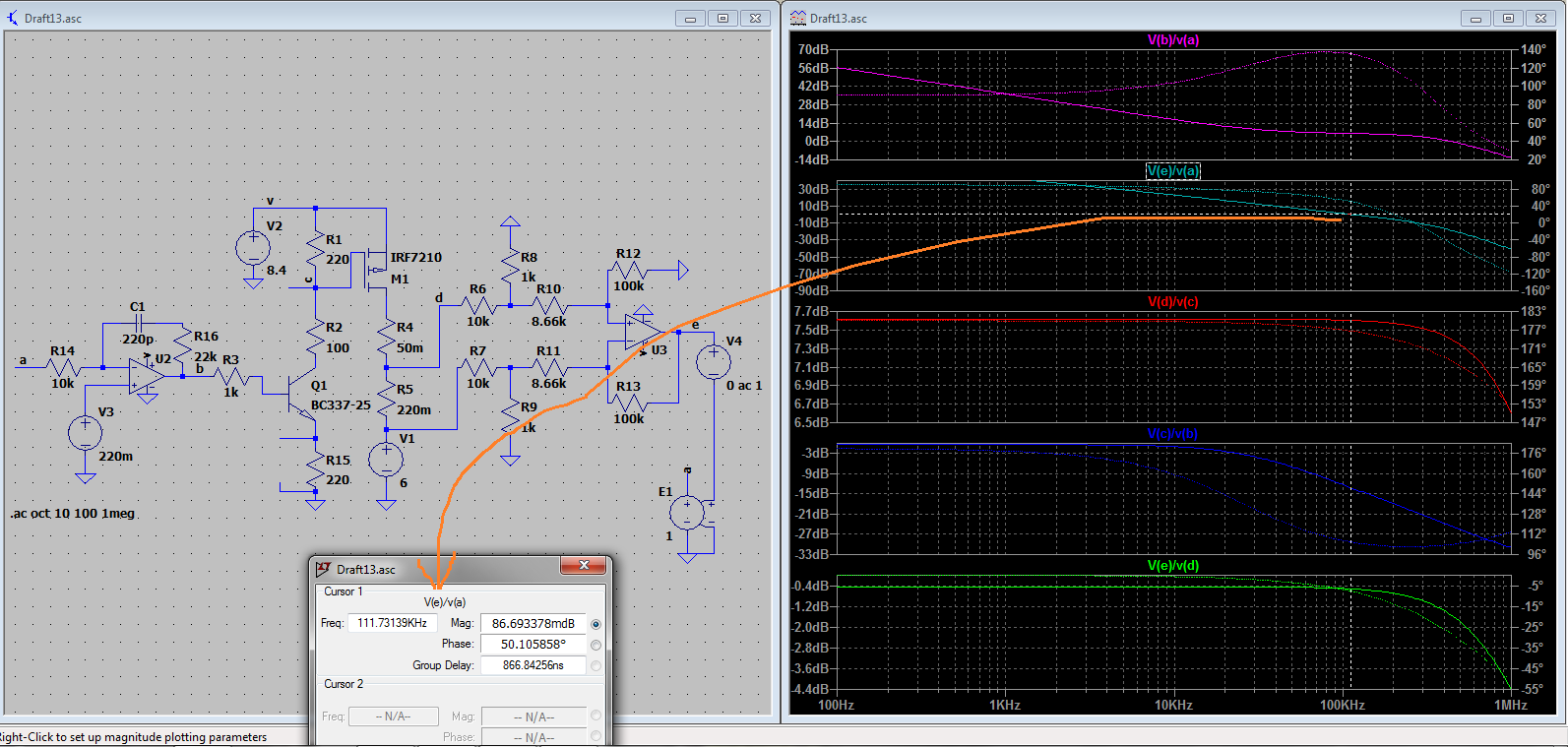Click the V(b)/v(a) trace label
Viewport: 1568px width, 747px height.
tap(1173, 40)
